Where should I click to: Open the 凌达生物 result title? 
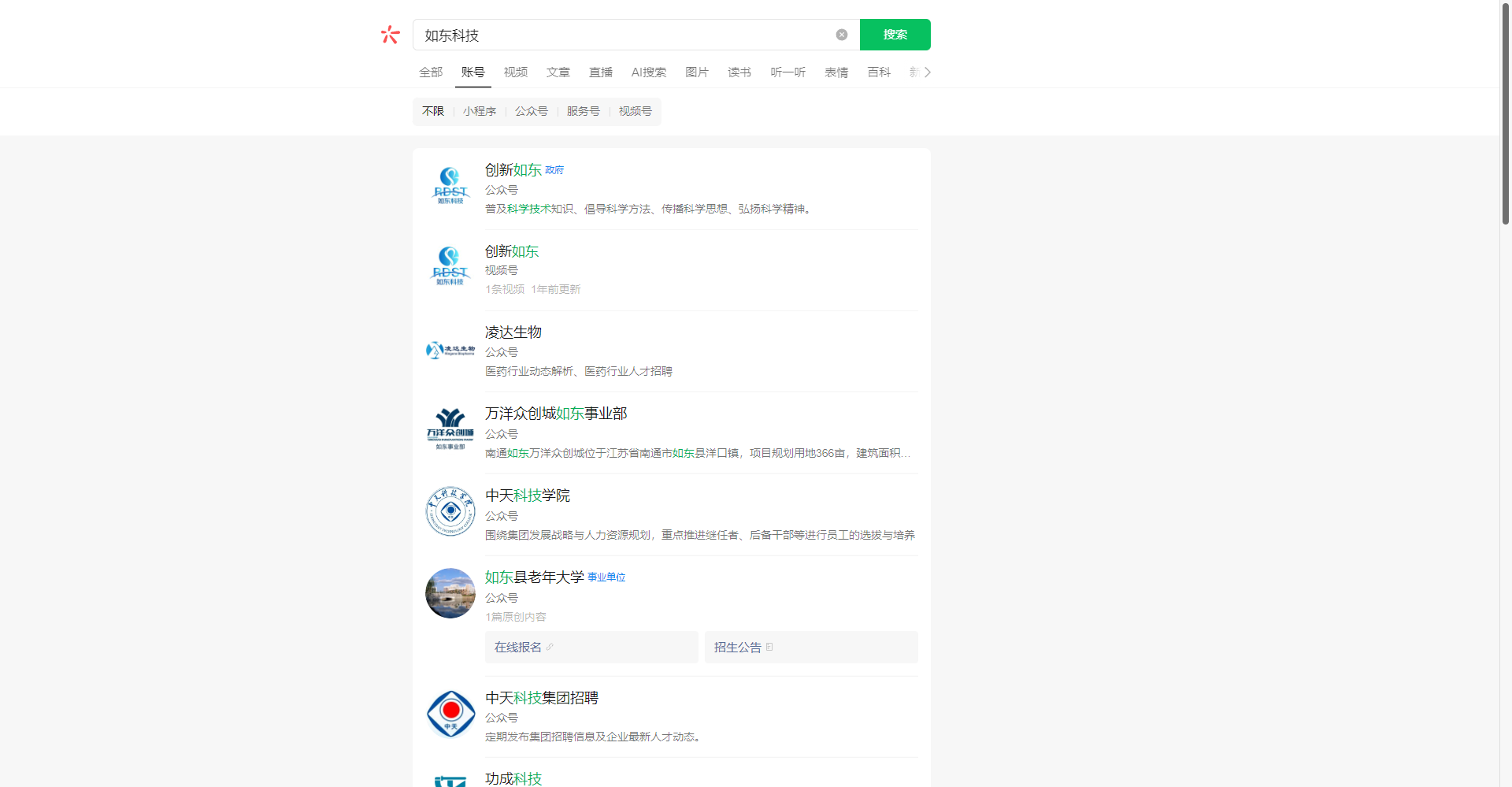[x=513, y=332]
